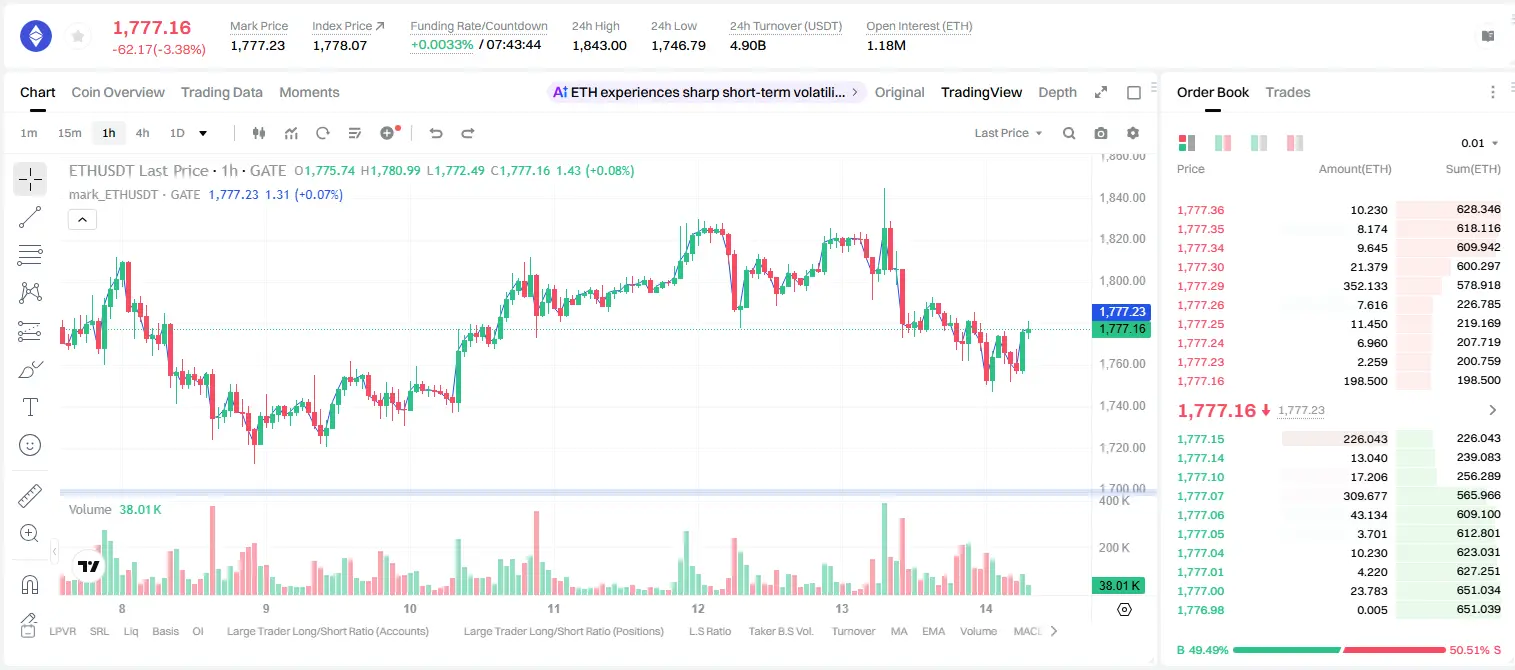Choose the text annotation tool

(x=30, y=407)
